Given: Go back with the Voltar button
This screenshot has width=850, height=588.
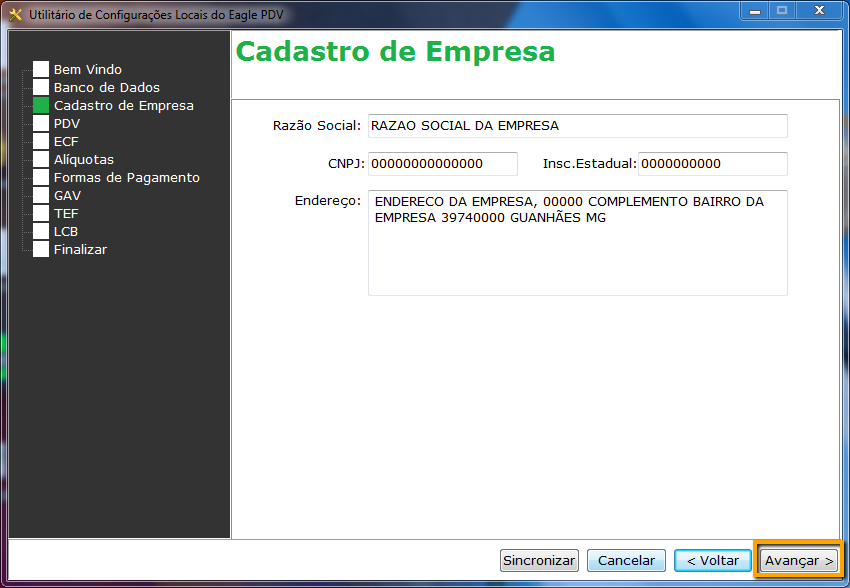Looking at the screenshot, I should tap(713, 560).
